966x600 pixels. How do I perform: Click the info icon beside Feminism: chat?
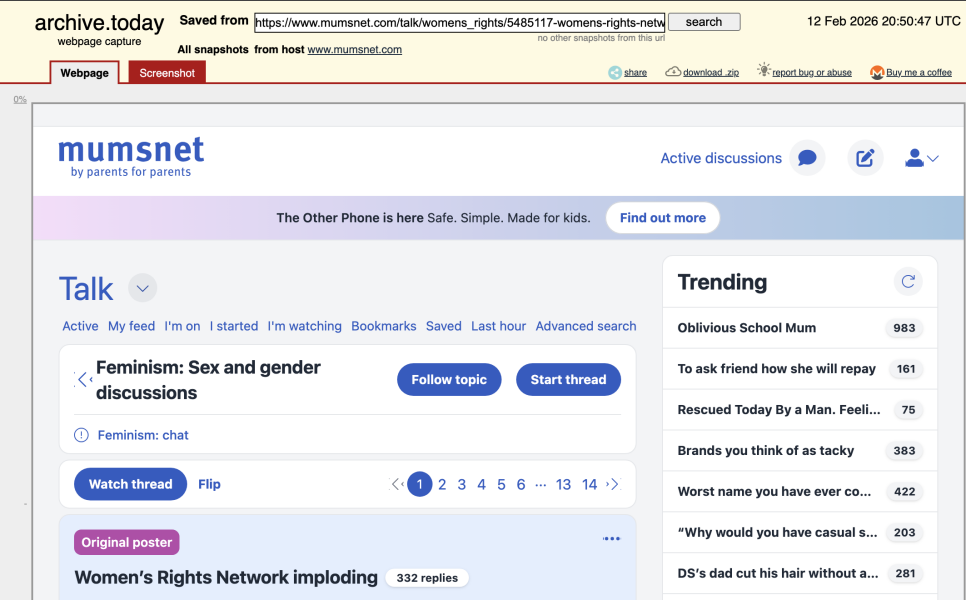click(x=79, y=435)
